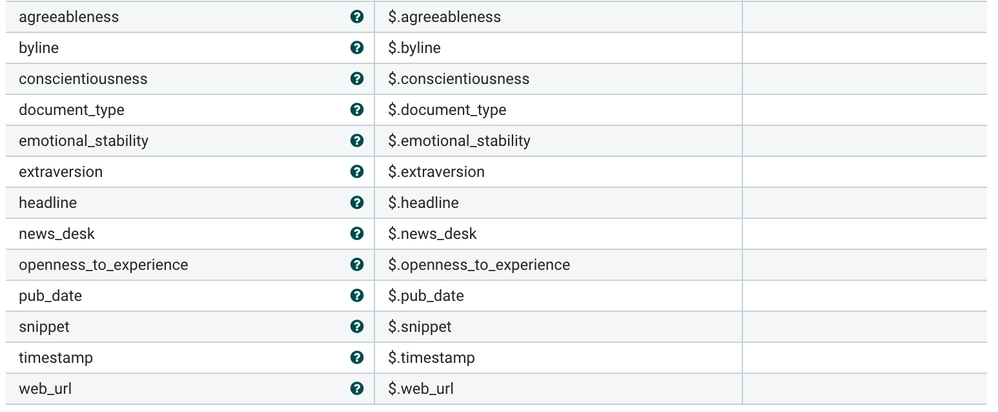
Task: Click help icon beside extraversion
Action: point(356,172)
